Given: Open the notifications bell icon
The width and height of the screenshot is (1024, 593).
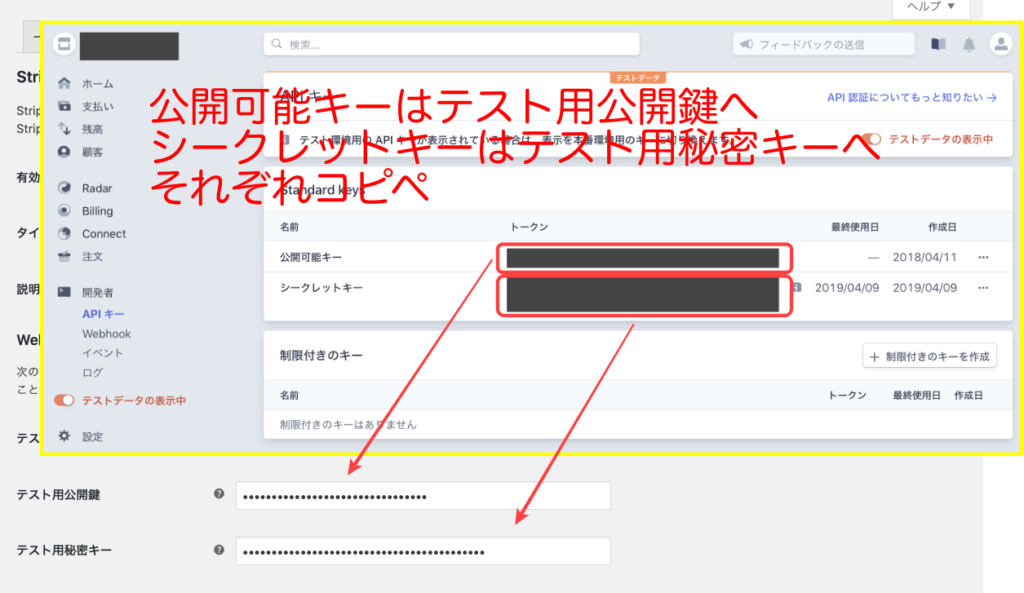Looking at the screenshot, I should (969, 44).
